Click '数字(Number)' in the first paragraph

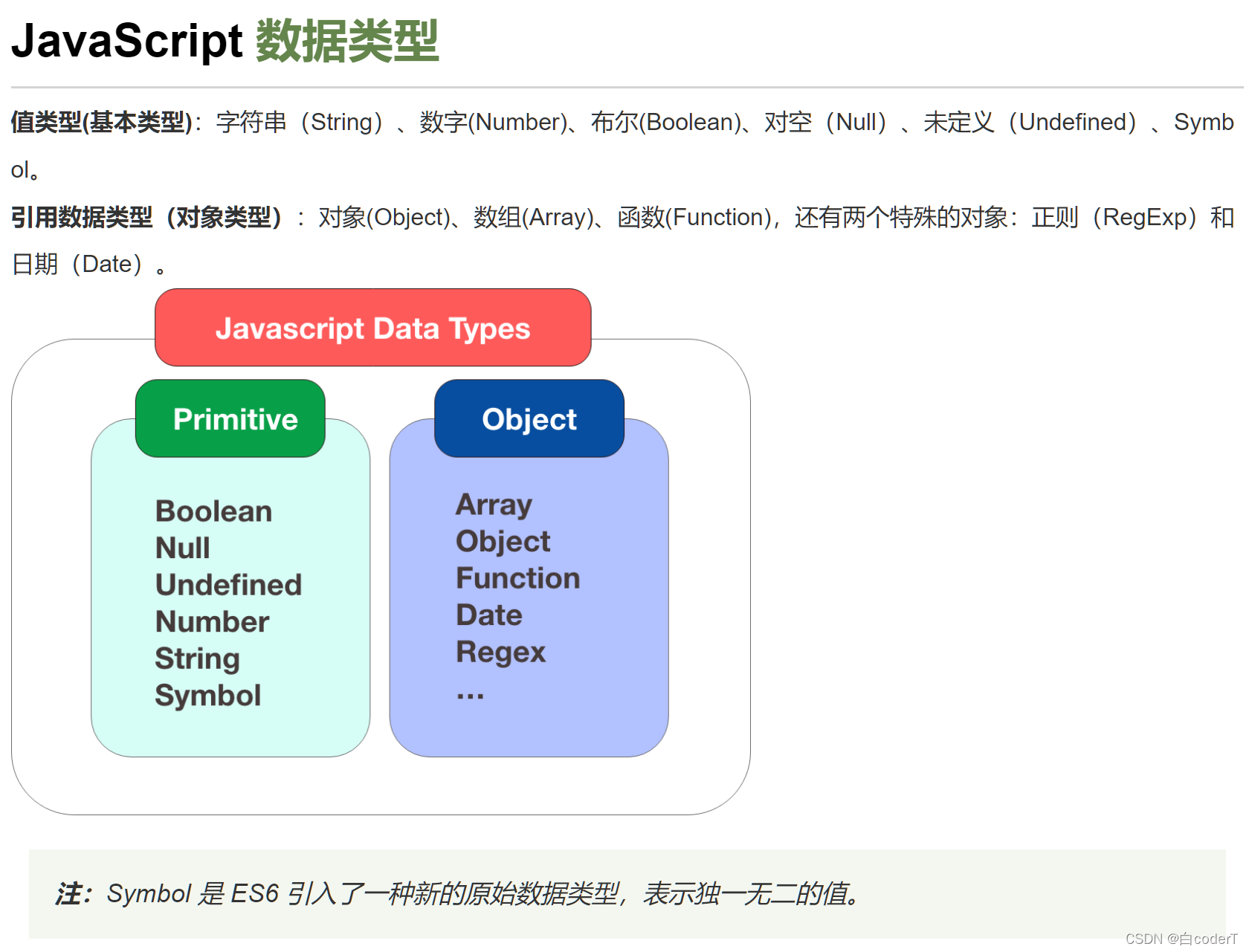494,122
